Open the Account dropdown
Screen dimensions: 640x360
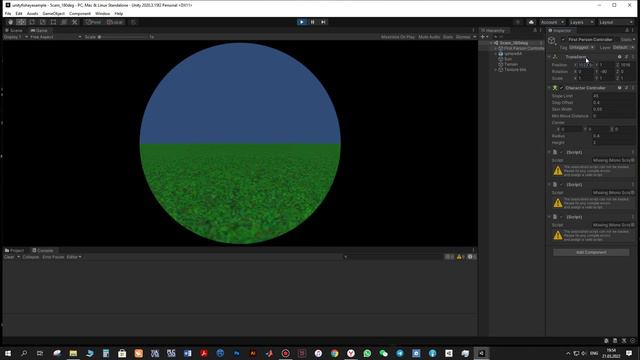point(552,22)
